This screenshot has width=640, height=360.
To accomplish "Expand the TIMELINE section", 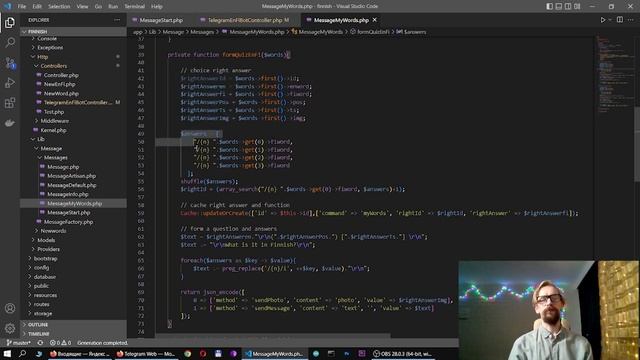I will coord(73,334).
